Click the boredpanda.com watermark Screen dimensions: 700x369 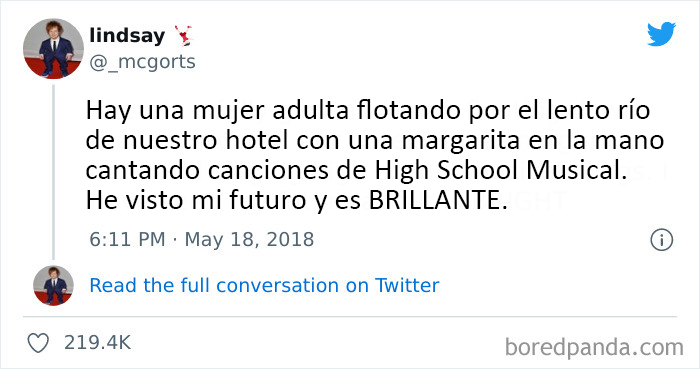point(594,347)
